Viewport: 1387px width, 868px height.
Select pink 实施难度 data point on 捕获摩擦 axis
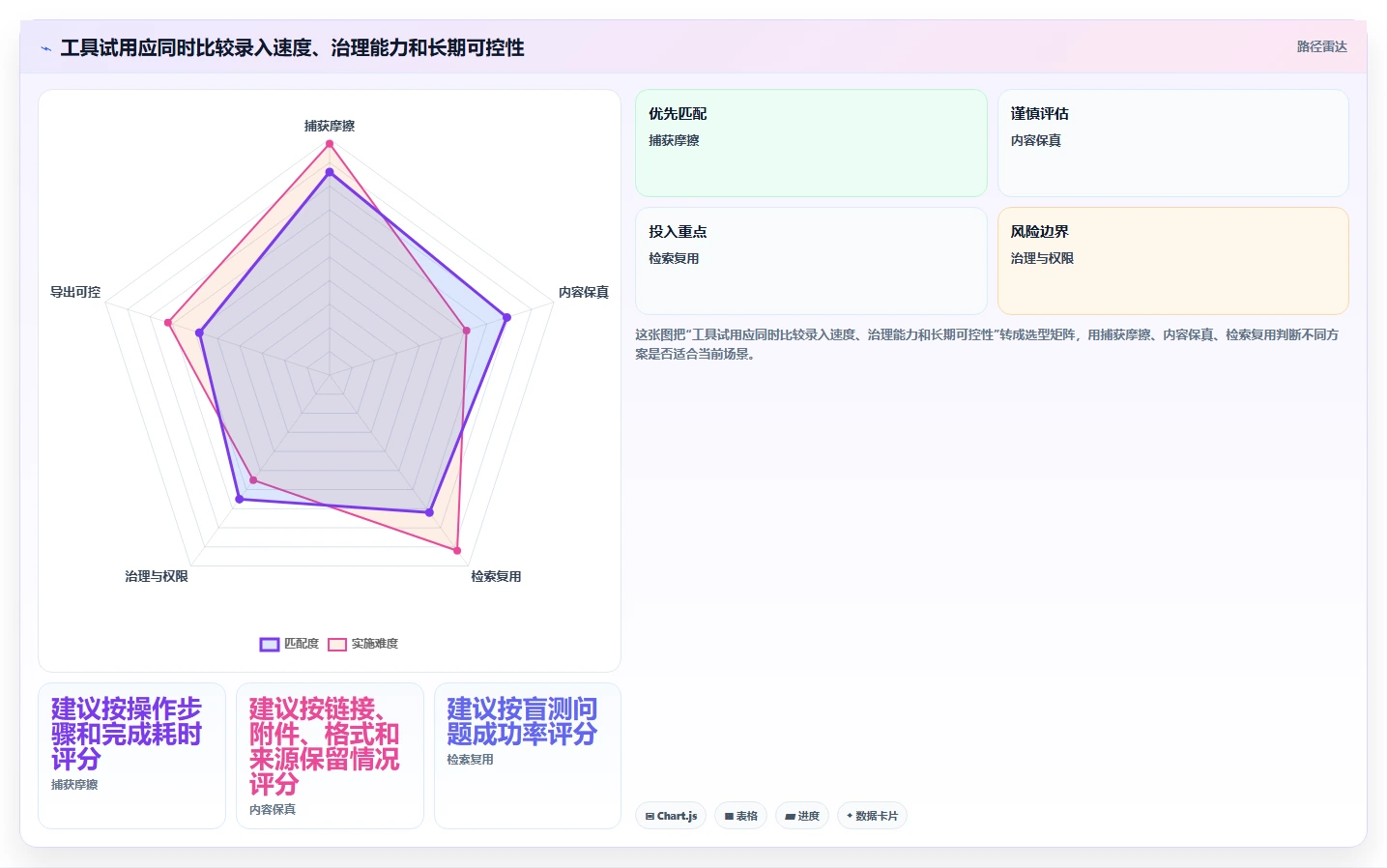pyautogui.click(x=330, y=144)
